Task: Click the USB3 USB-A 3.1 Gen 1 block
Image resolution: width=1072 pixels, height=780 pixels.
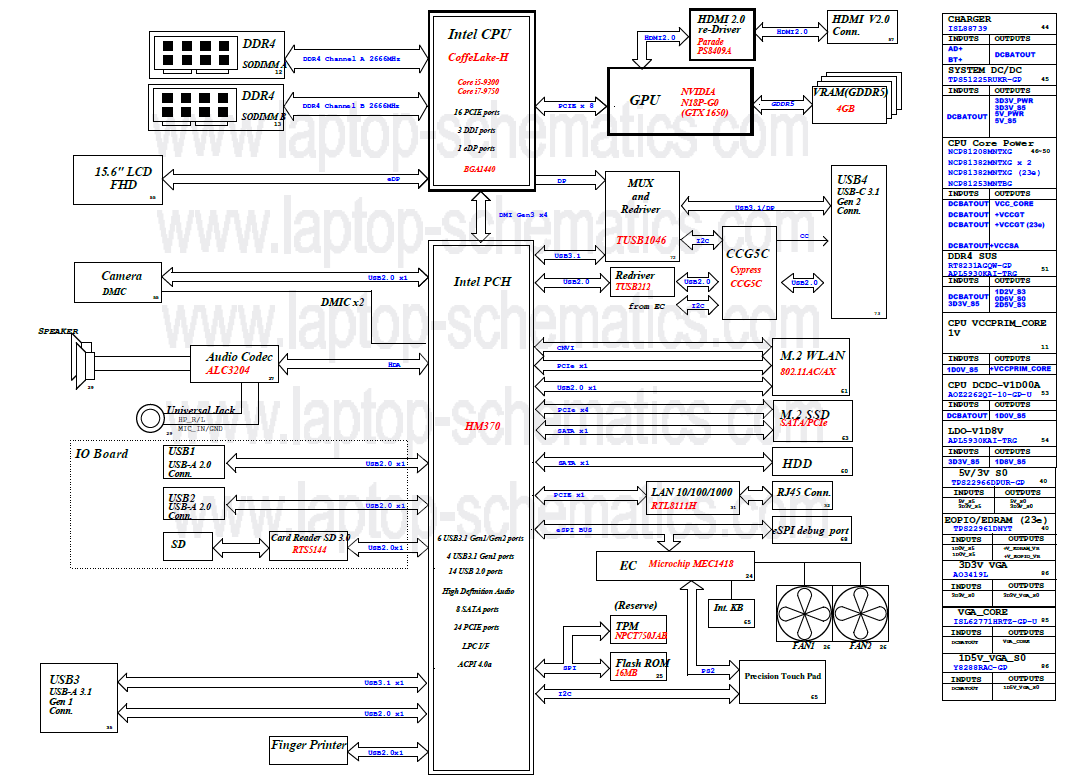Action: 79,698
